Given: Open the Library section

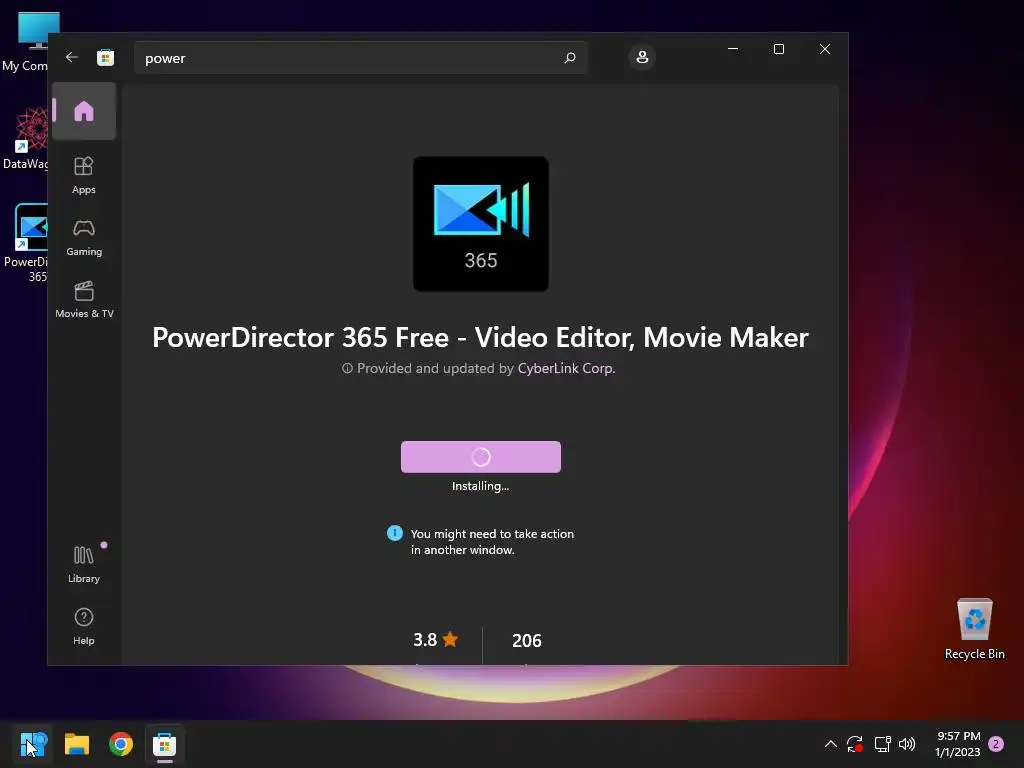Looking at the screenshot, I should tap(84, 564).
